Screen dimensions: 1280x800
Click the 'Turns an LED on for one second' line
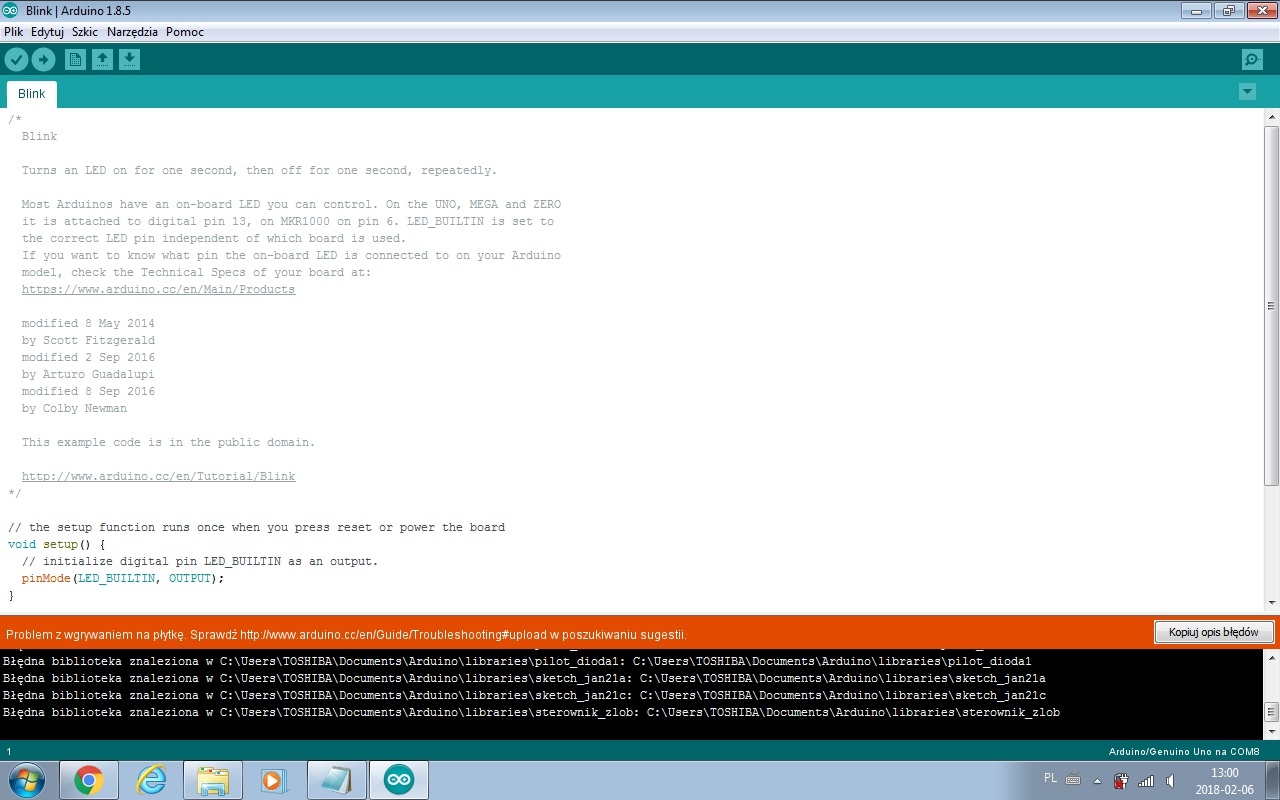click(259, 170)
